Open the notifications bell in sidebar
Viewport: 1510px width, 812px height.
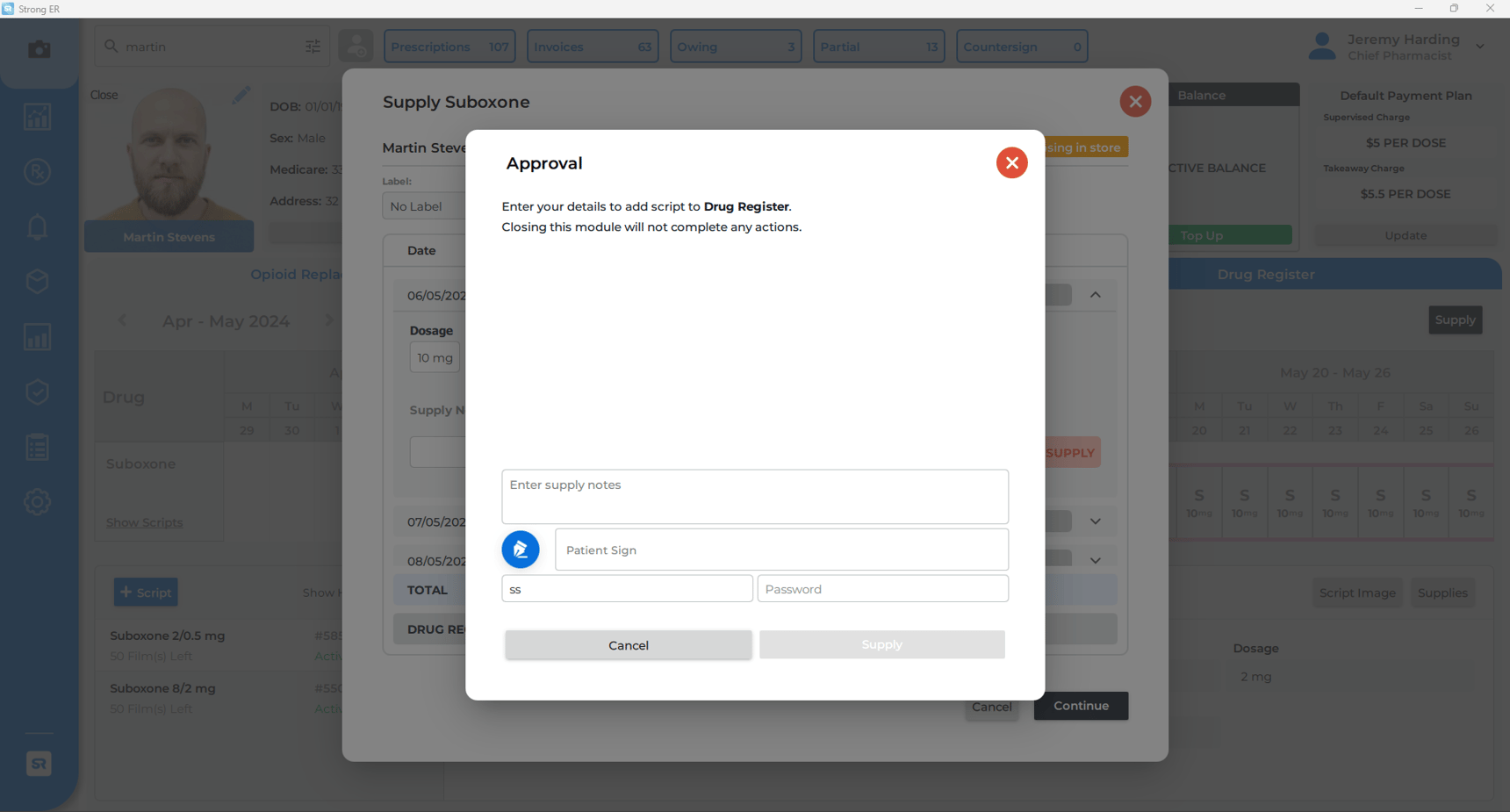tap(37, 227)
